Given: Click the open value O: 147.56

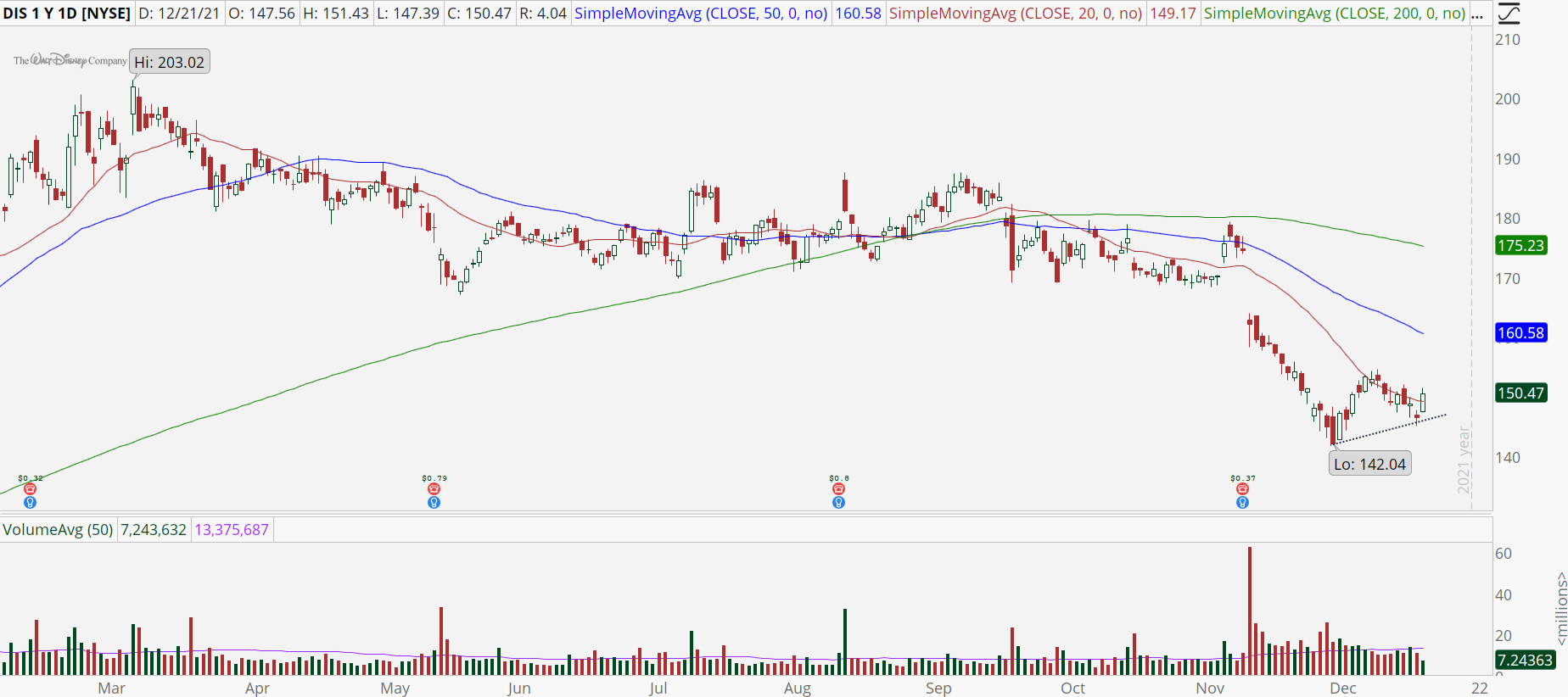Looking at the screenshot, I should 261,14.
